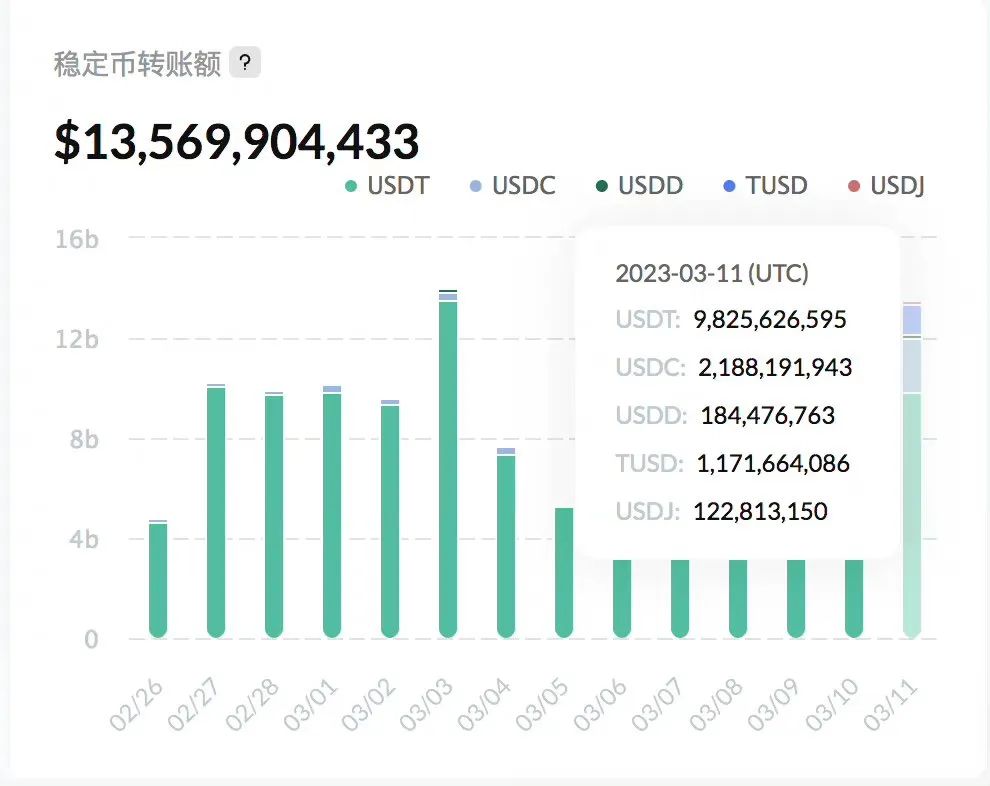Click the USDT value 9,825,626,595
990x786 pixels.
[x=770, y=319]
